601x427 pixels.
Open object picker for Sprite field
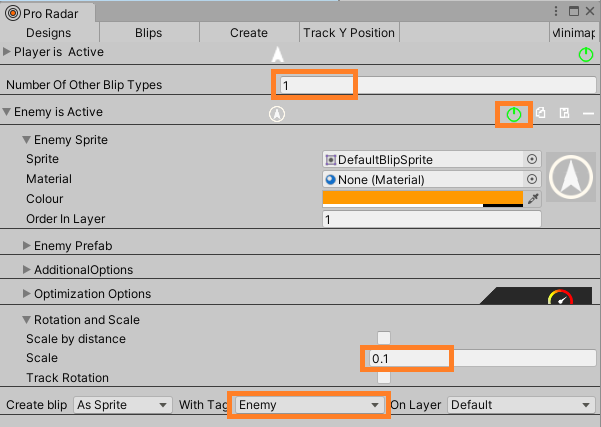click(x=532, y=159)
